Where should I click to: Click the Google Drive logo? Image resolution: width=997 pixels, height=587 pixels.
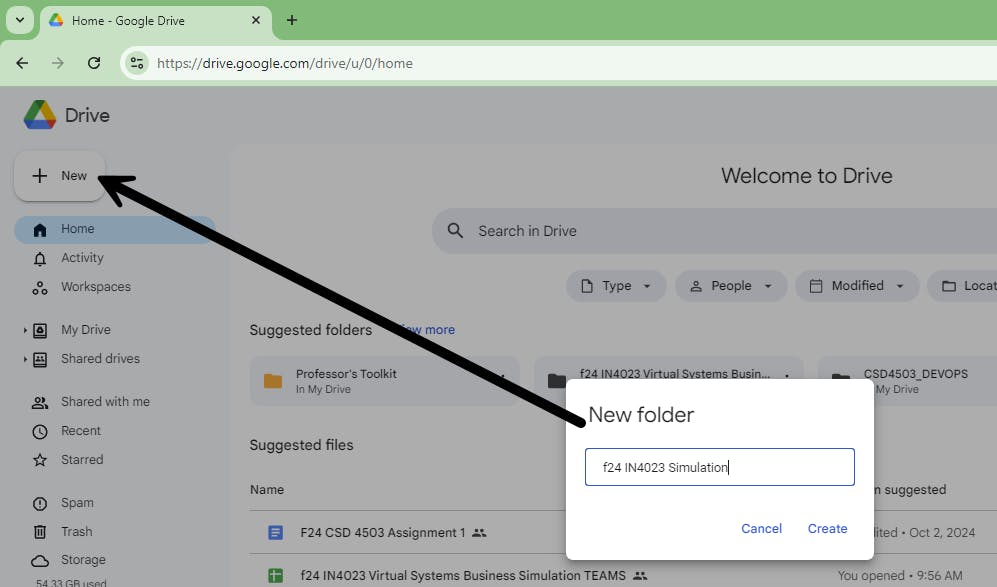coord(40,115)
